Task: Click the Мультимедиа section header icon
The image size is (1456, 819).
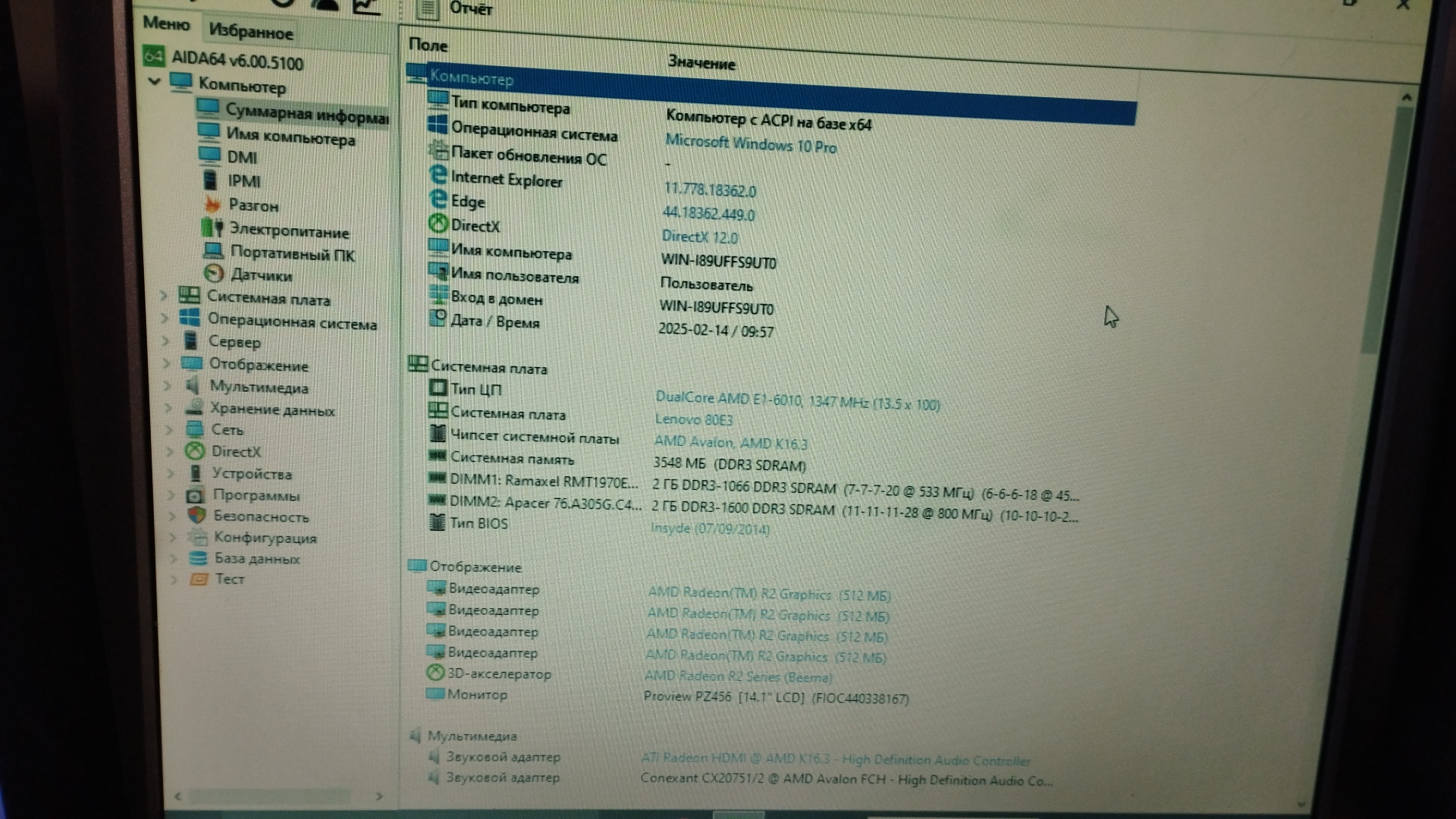Action: point(415,735)
